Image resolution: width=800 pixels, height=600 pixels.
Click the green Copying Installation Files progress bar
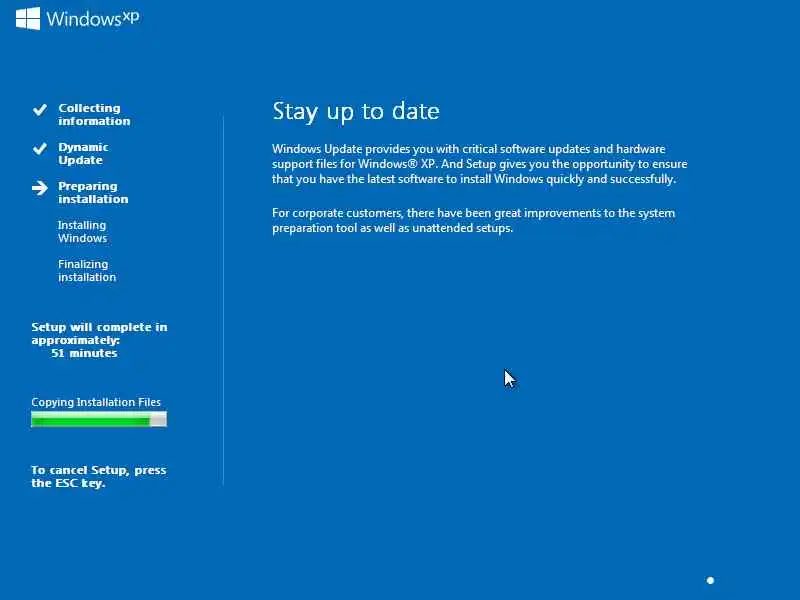(99, 419)
